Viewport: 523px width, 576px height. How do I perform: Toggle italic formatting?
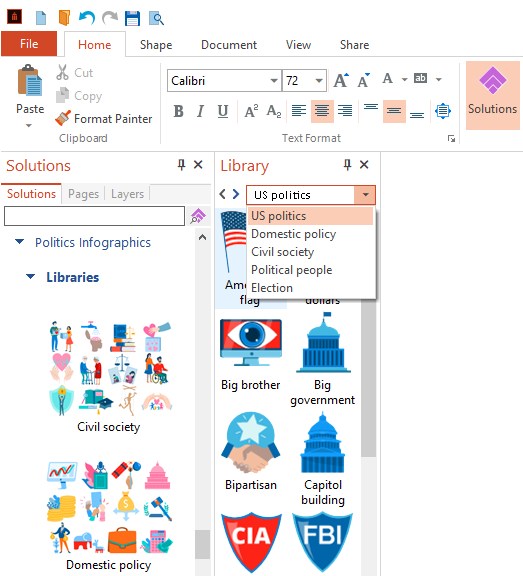200,111
